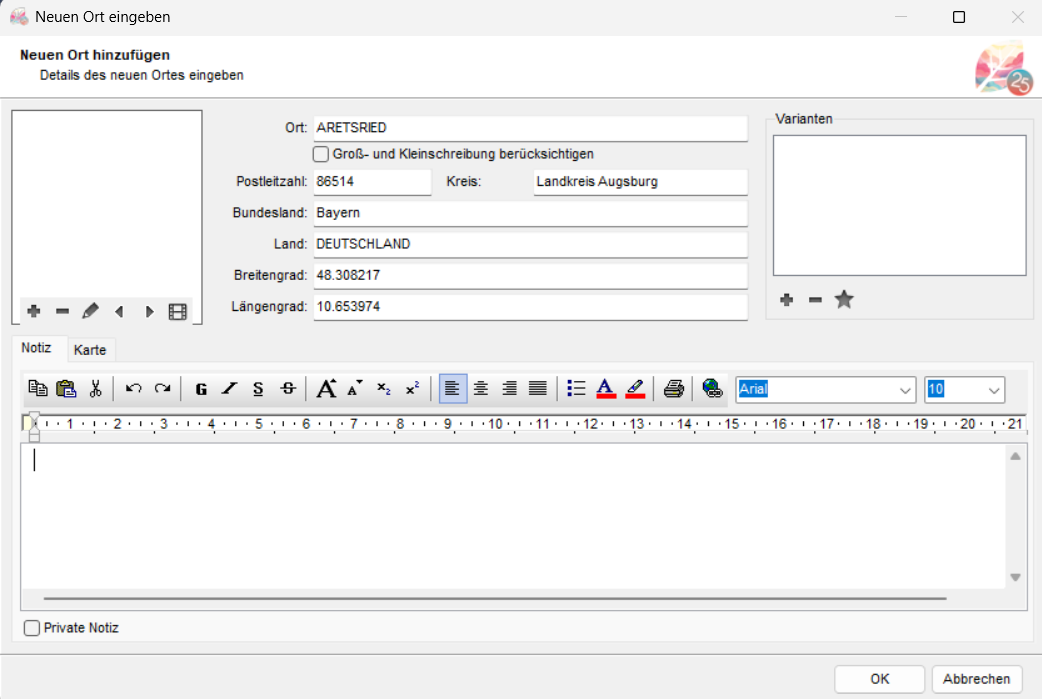Justify the note text
The width and height of the screenshot is (1042, 699).
(538, 388)
